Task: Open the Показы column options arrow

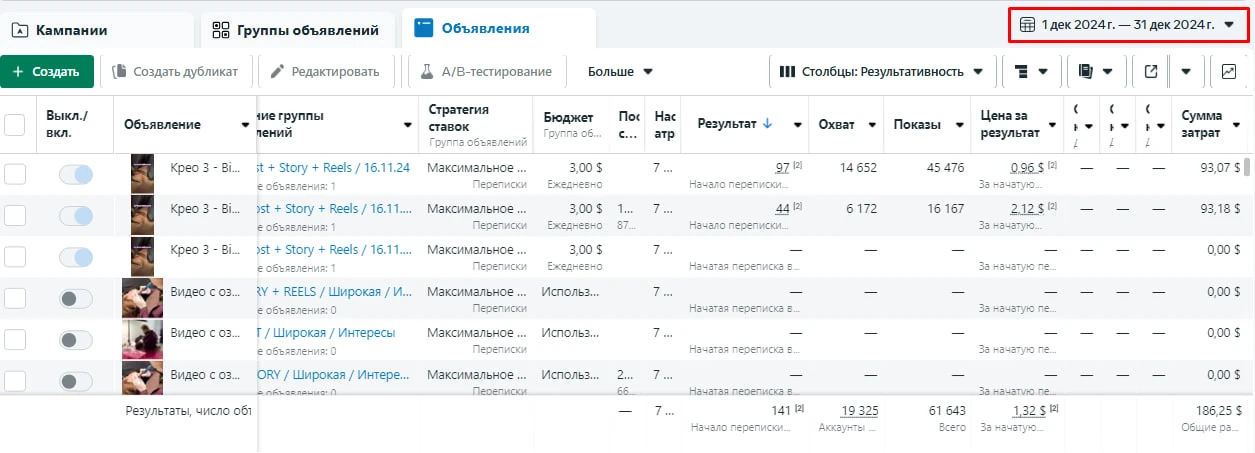Action: (x=959, y=125)
